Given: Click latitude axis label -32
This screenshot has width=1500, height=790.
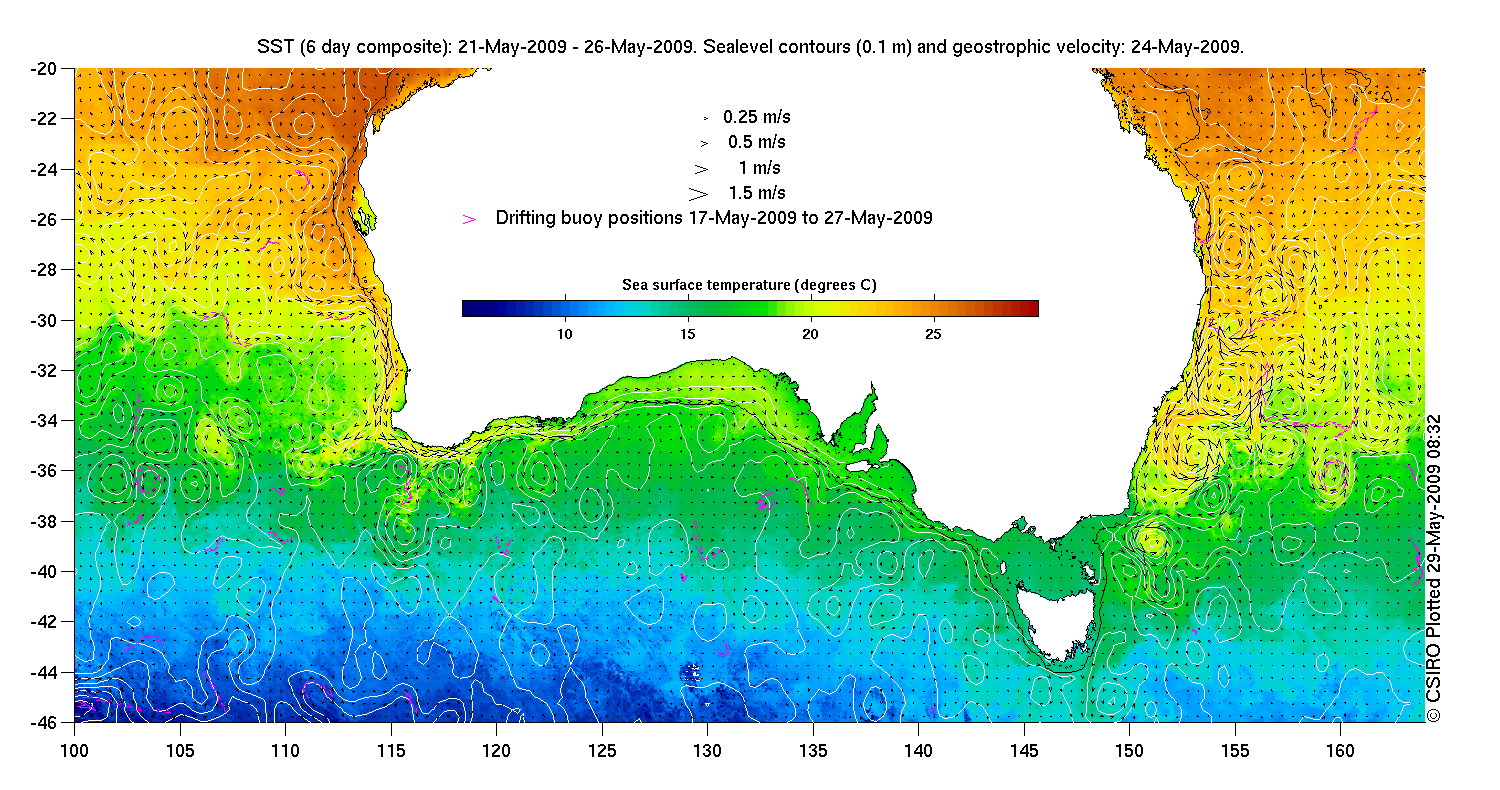Looking at the screenshot, I should 45,370.
